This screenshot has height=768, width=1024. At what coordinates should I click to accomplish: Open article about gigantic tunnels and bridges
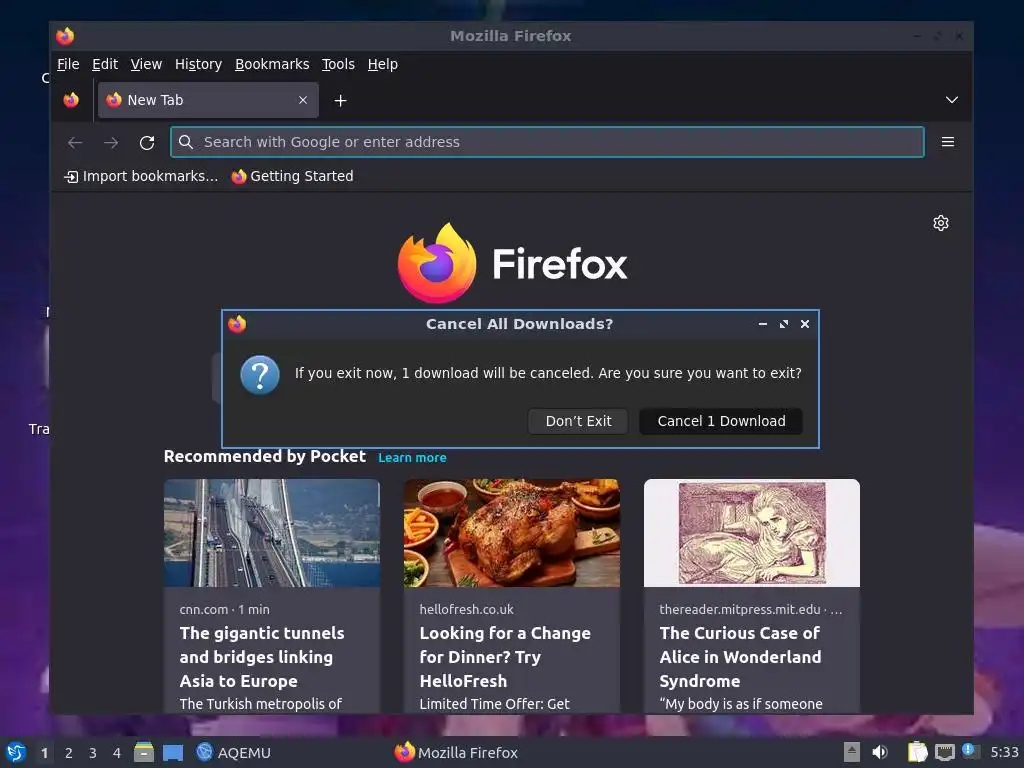coord(262,657)
